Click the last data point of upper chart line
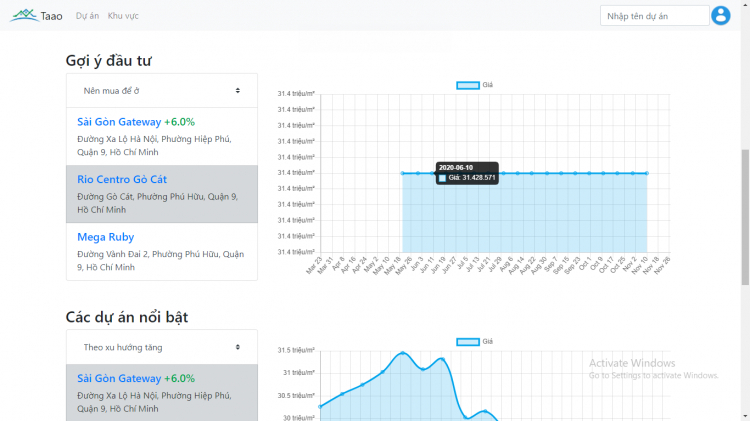 [x=647, y=173]
